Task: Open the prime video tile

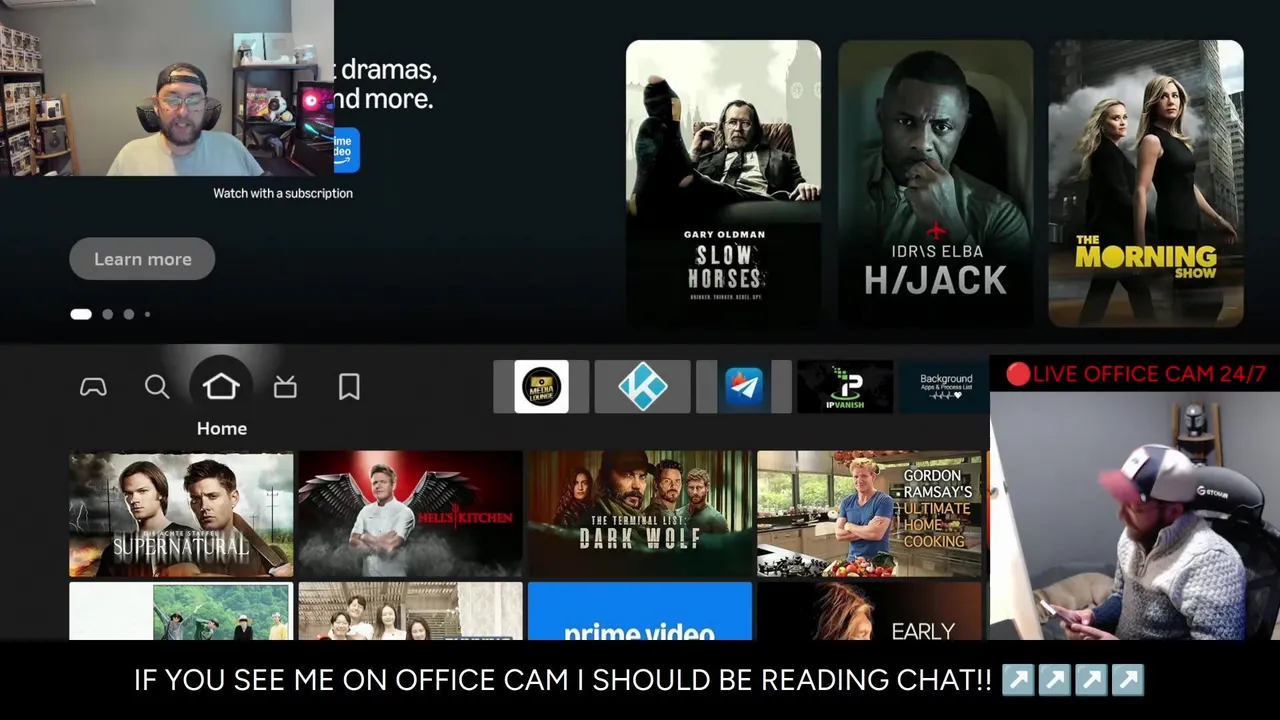Action: pyautogui.click(x=640, y=611)
